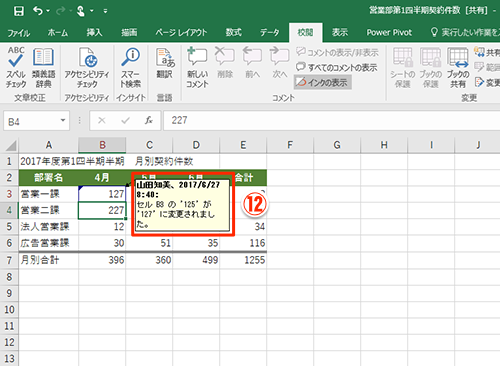Click コメントの表示/非表示
The width and height of the screenshot is (500, 366).
pos(337,52)
